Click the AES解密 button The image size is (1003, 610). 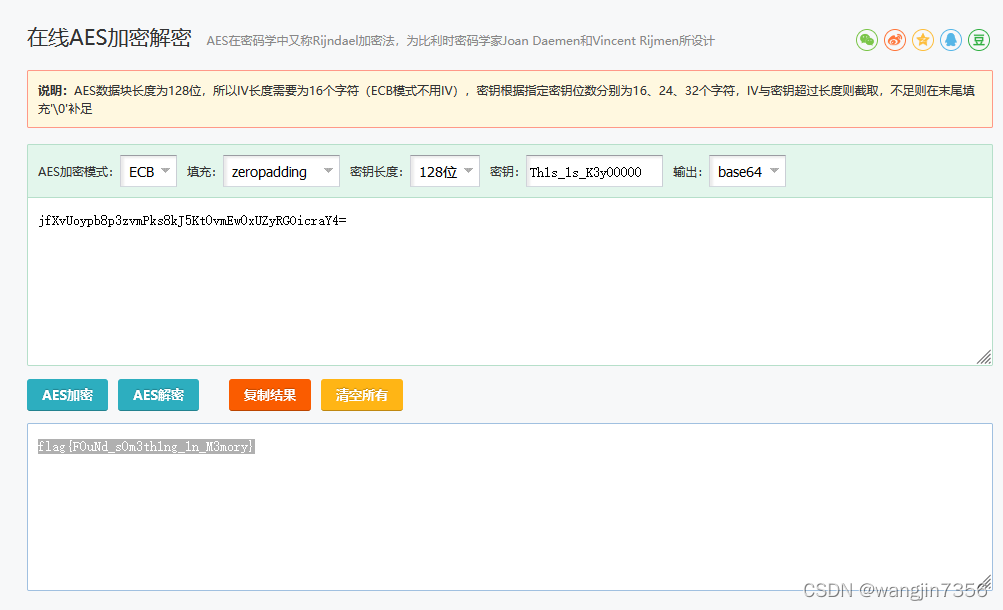pos(158,395)
